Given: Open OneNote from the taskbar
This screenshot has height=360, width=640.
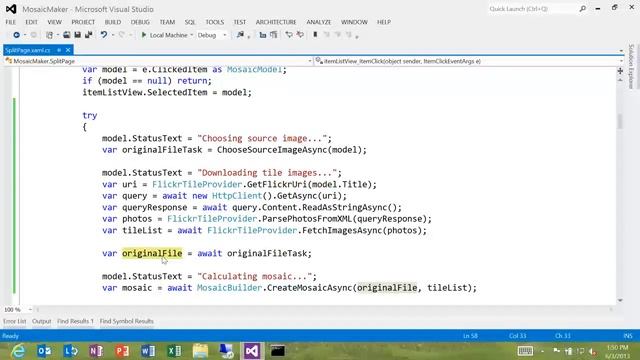Looking at the screenshot, I should [x=96, y=351].
